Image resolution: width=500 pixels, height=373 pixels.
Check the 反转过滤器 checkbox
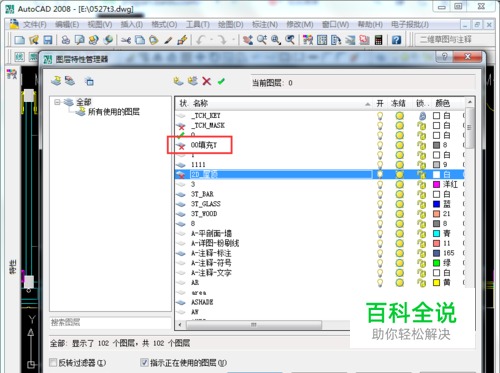53,362
